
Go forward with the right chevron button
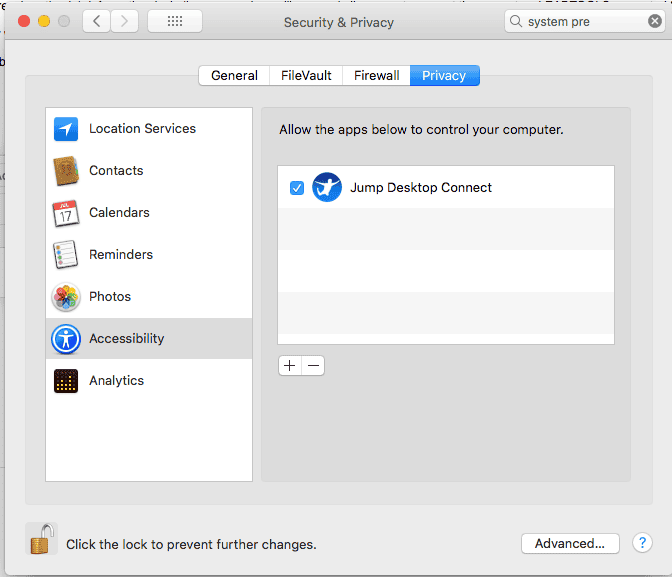124,21
